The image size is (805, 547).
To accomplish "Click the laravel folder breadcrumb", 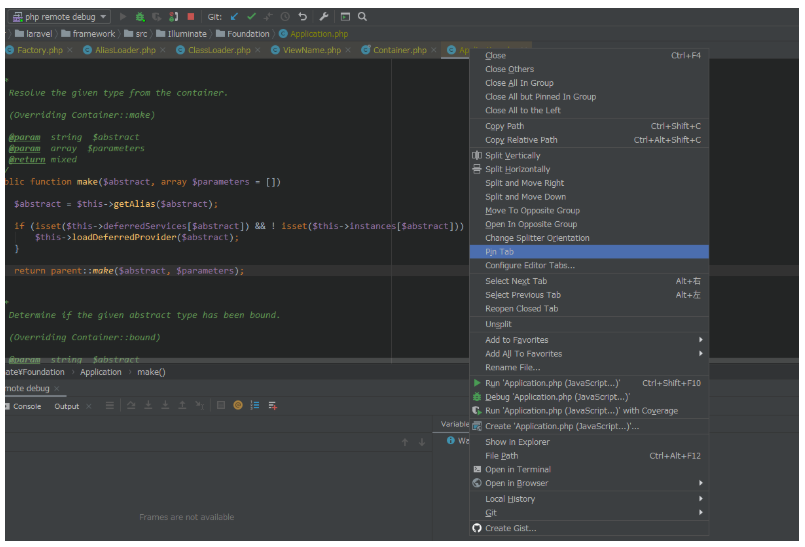I will tap(34, 33).
